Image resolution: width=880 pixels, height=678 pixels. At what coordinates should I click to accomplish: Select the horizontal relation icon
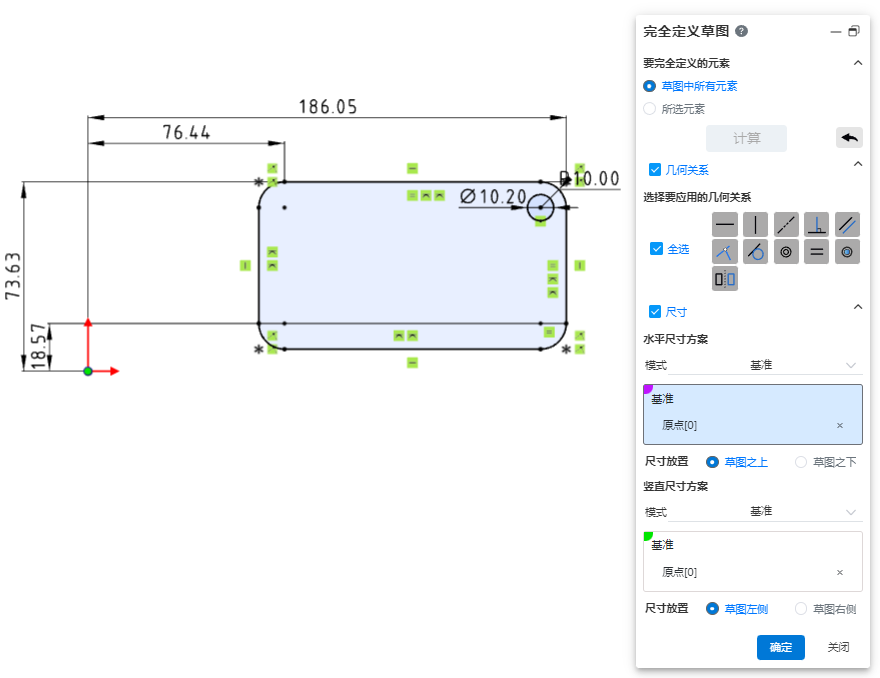725,225
